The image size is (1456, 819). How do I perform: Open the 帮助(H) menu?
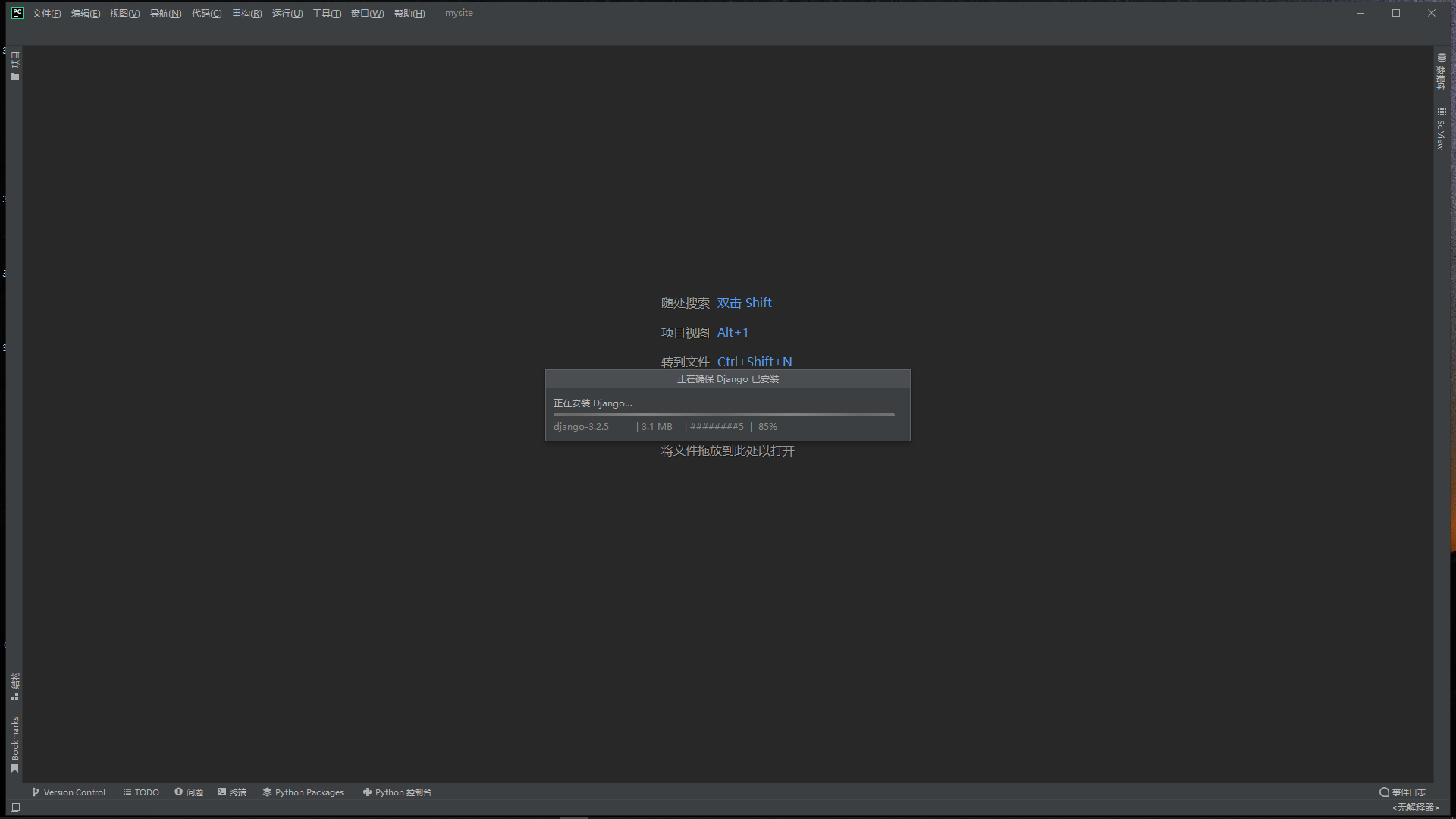click(x=409, y=13)
